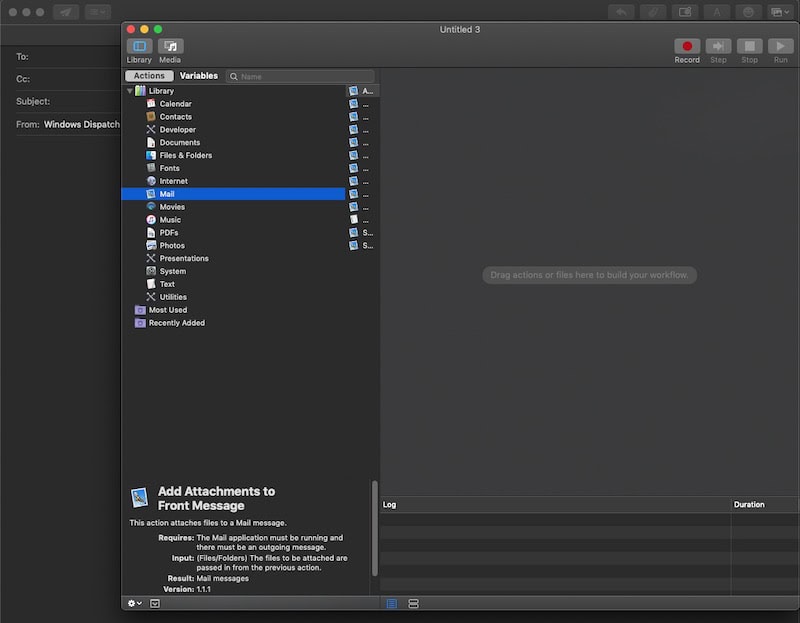Select the Files & Folders category
This screenshot has height=623, width=800.
(x=233, y=155)
